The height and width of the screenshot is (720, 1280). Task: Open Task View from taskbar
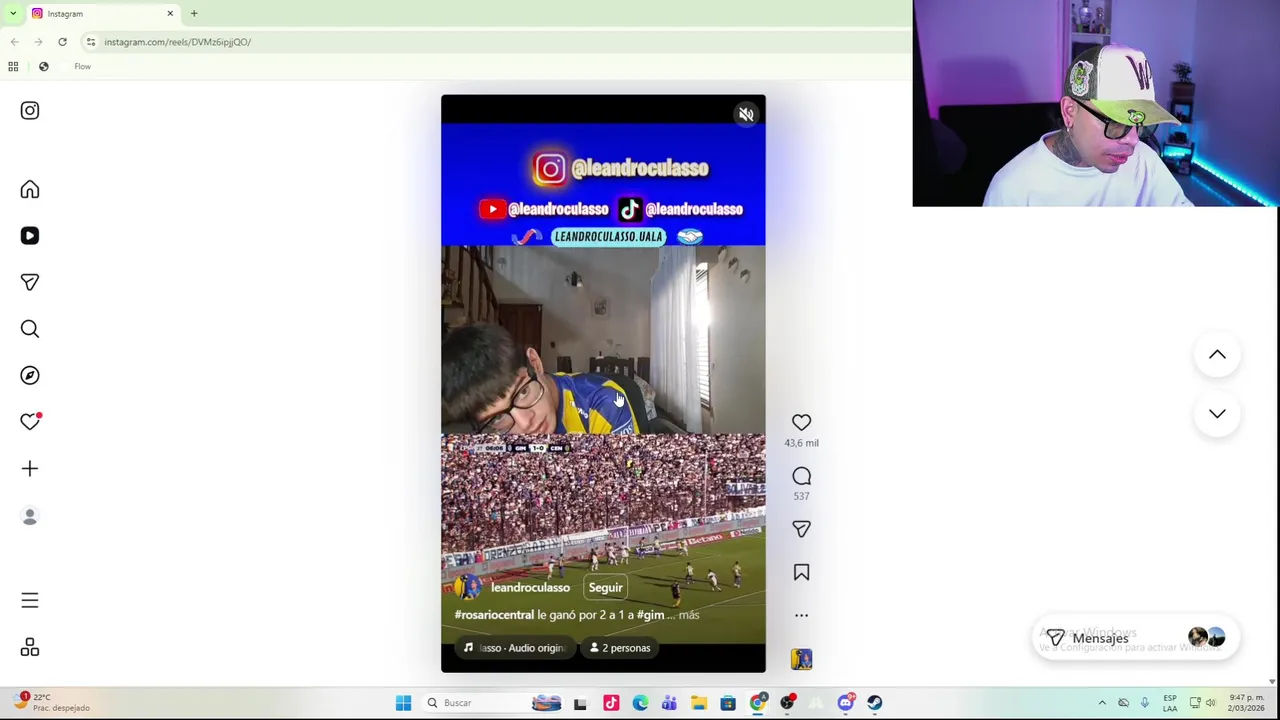tap(580, 703)
